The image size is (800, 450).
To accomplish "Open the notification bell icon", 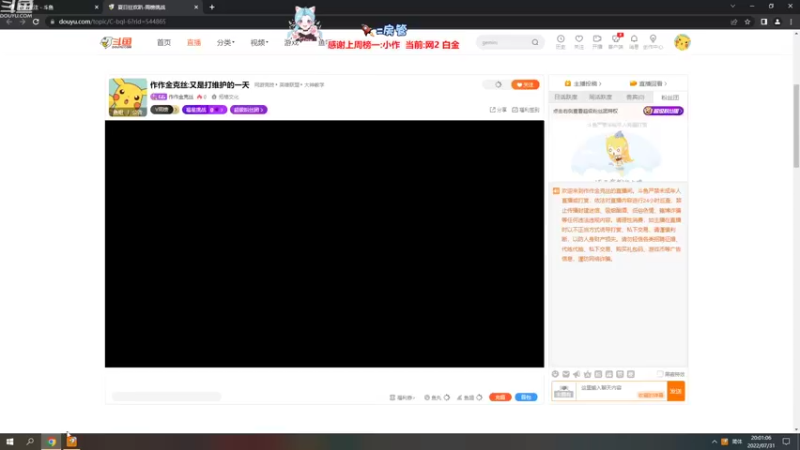I will pyautogui.click(x=634, y=41).
